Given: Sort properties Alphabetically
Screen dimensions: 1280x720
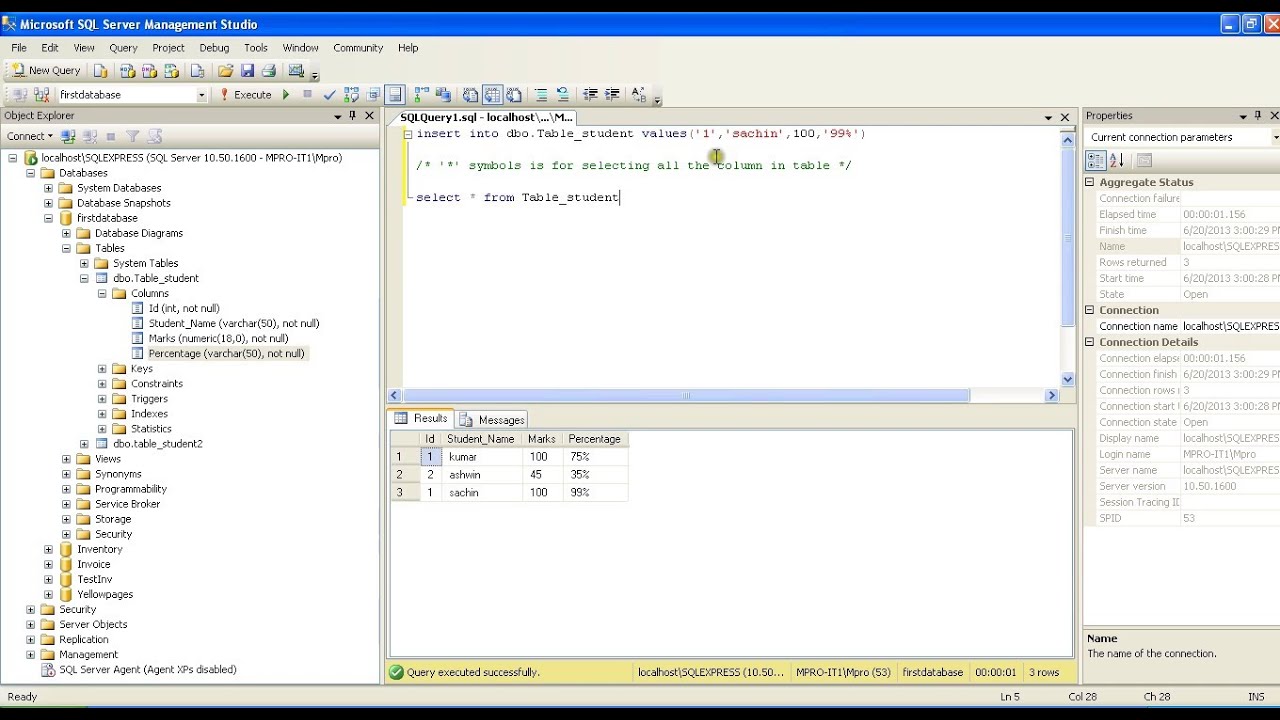Looking at the screenshot, I should click(1117, 160).
